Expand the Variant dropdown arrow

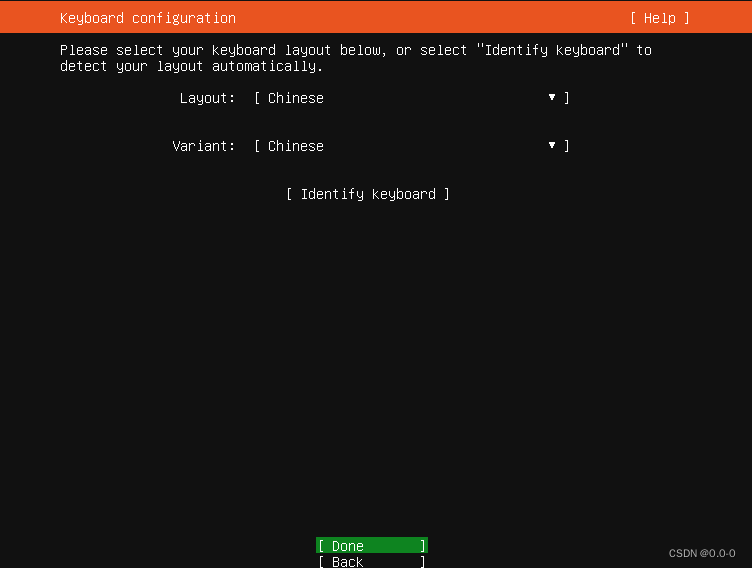pyautogui.click(x=552, y=145)
